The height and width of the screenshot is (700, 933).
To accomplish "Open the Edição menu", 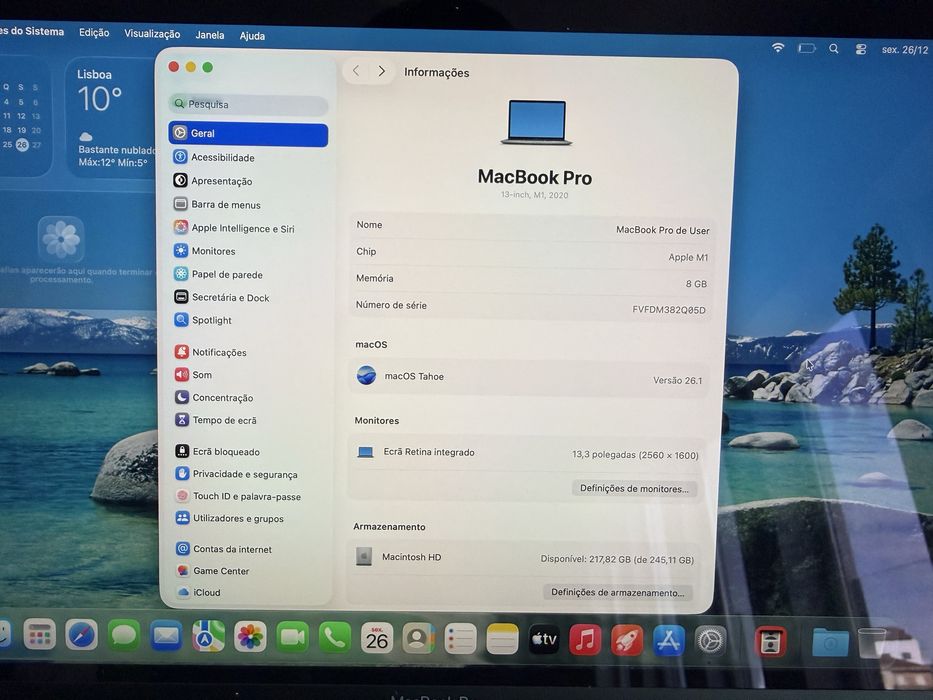I will (x=94, y=33).
